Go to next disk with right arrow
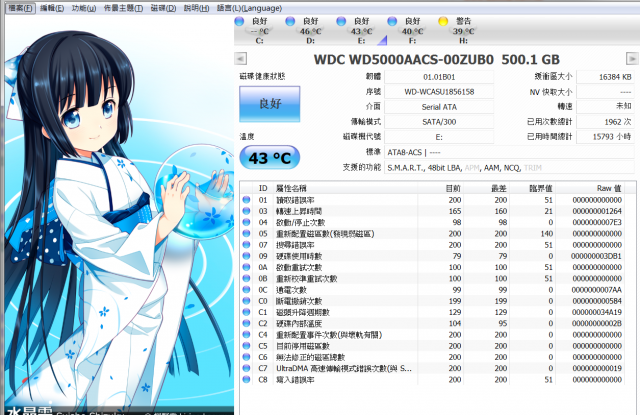Image resolution: width=640 pixels, height=415 pixels. point(632,59)
